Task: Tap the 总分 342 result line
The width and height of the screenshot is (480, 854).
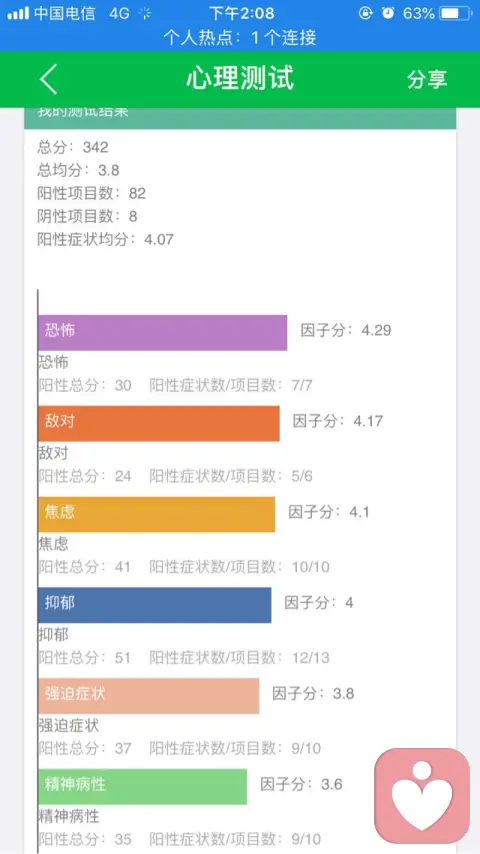Action: pos(73,147)
